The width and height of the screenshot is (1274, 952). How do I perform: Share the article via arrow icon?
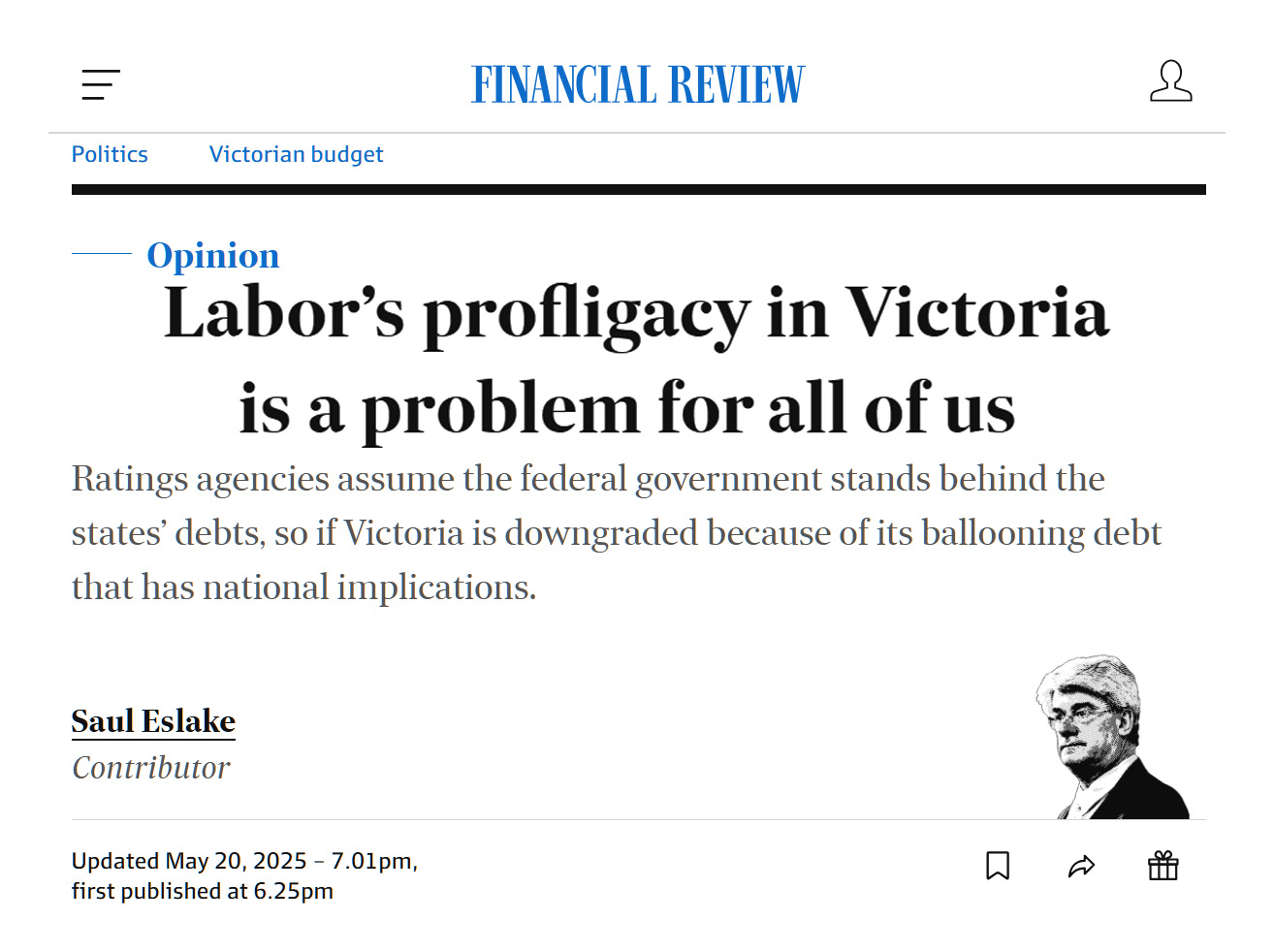tap(1081, 866)
